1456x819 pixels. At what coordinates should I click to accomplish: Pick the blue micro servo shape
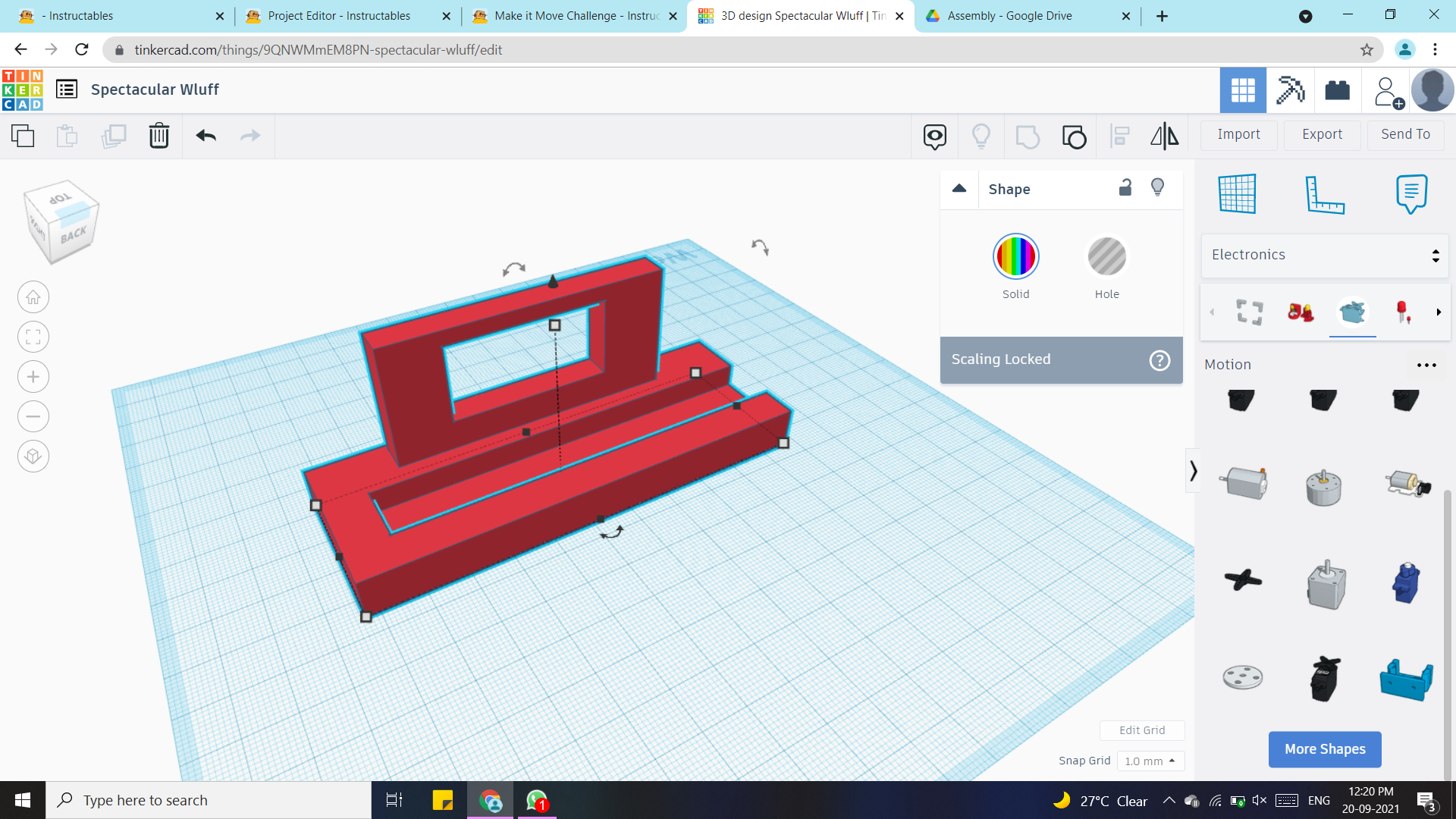coord(1406,582)
